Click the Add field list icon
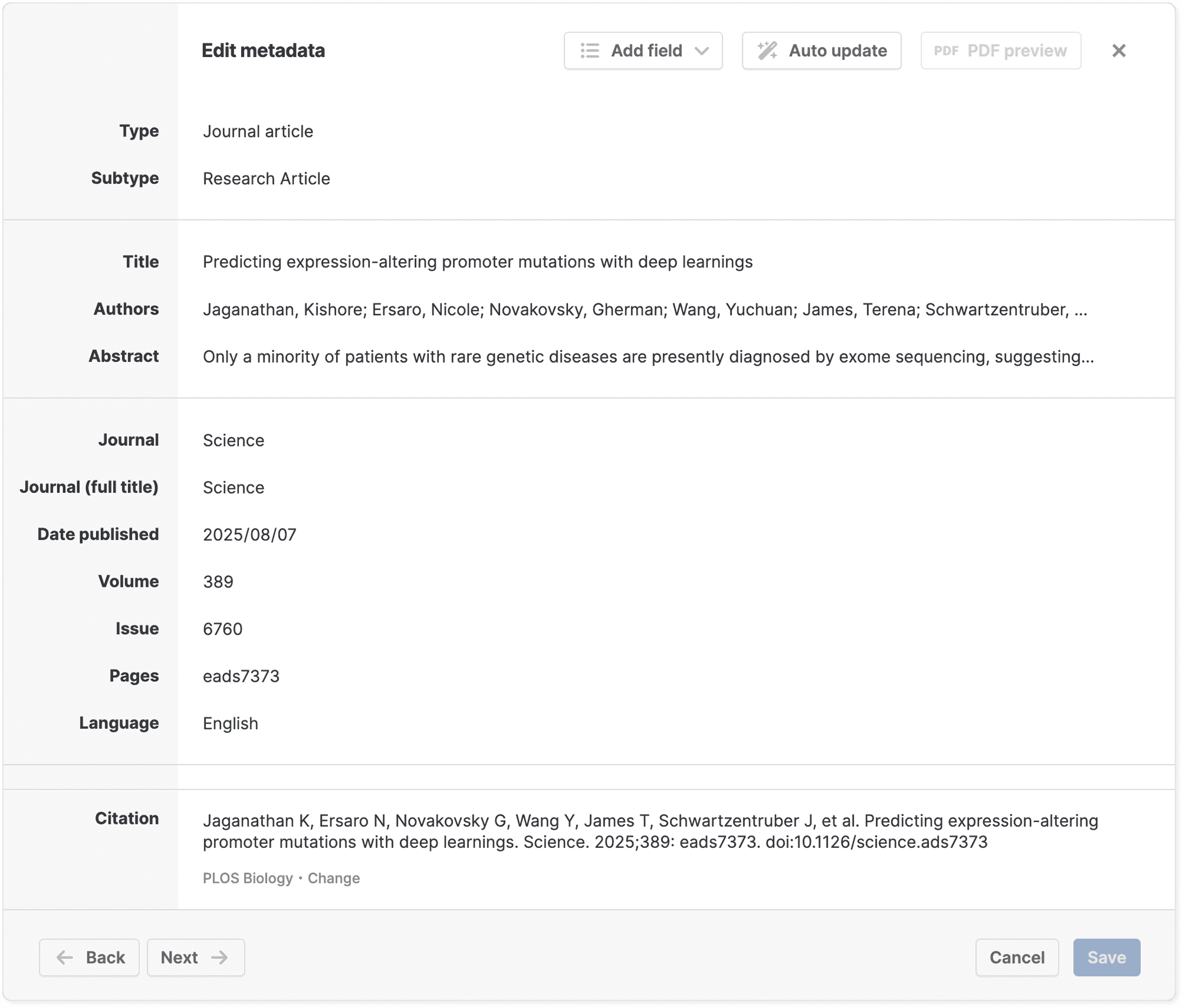1183x1008 pixels. pos(590,51)
